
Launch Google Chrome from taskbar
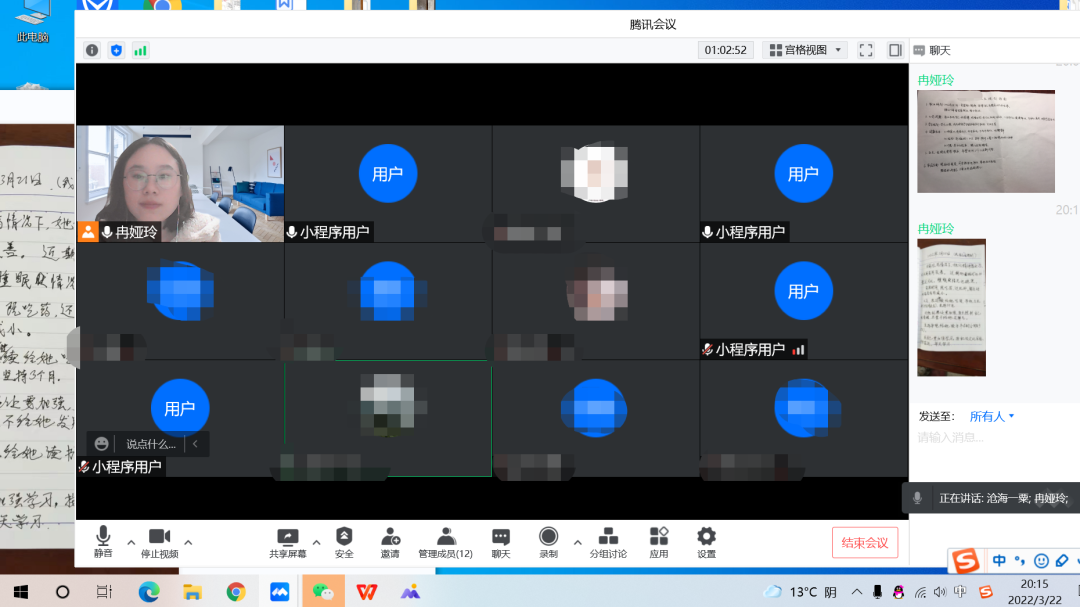tap(236, 592)
